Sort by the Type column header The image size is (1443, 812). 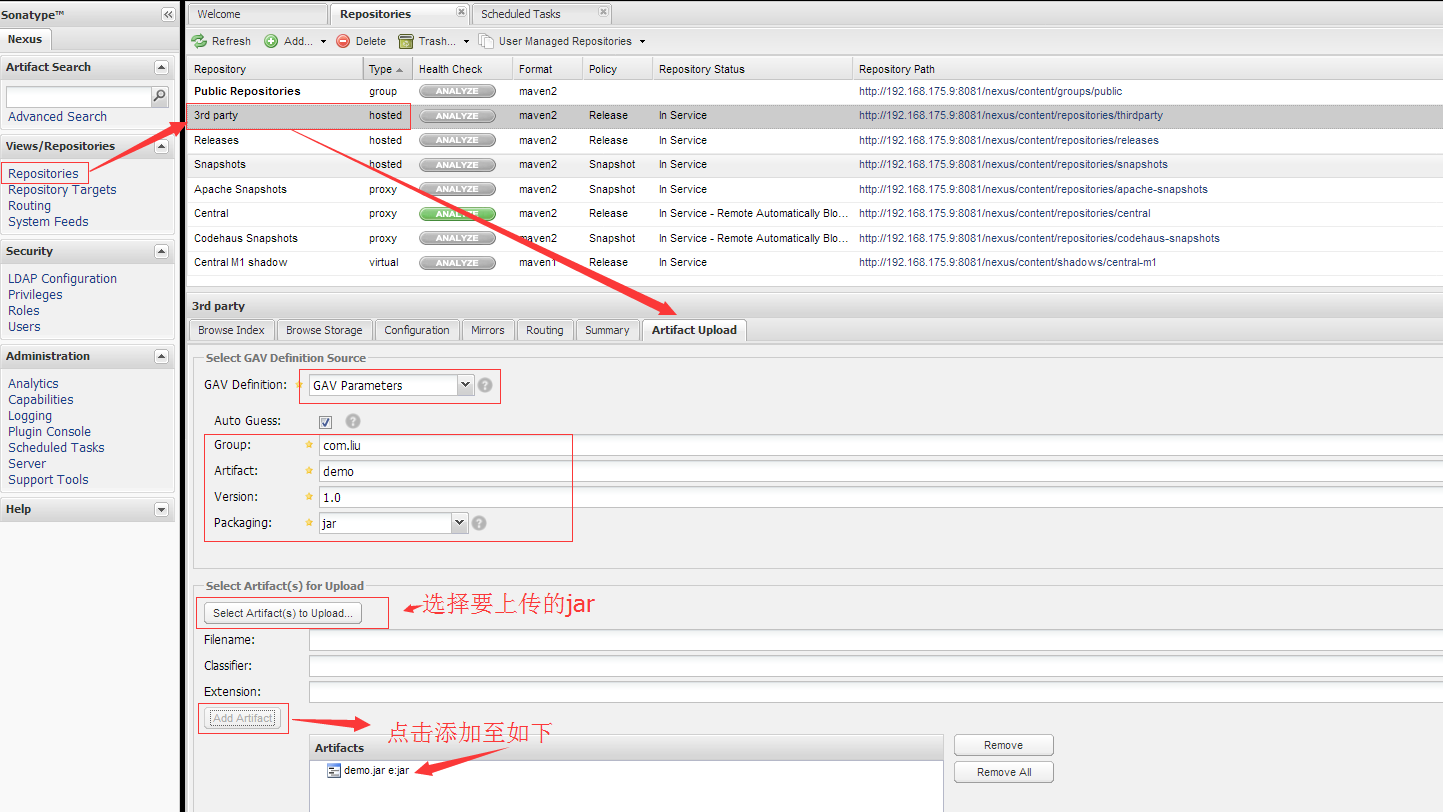pos(388,69)
